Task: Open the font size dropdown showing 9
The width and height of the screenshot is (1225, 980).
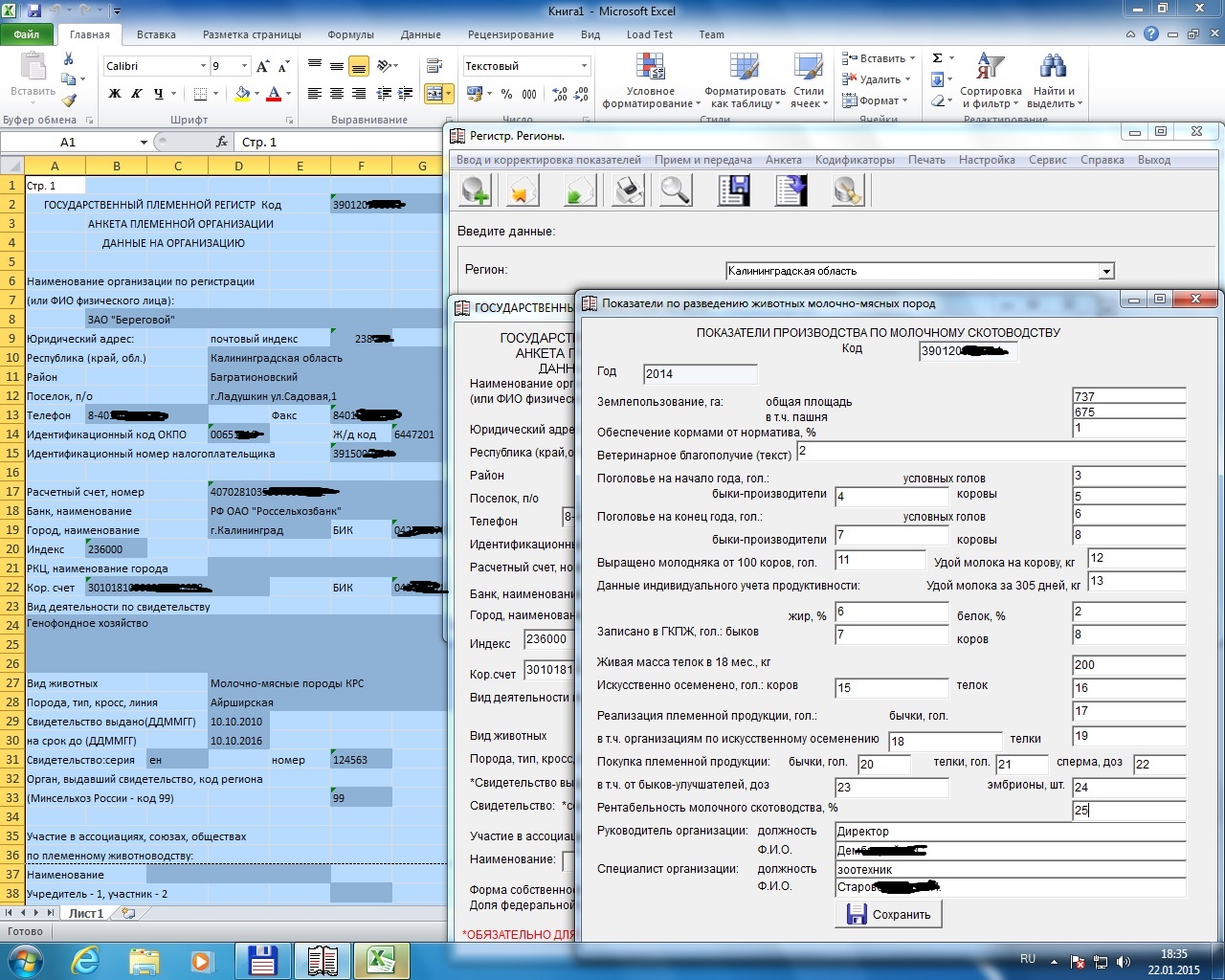Action: [245, 66]
